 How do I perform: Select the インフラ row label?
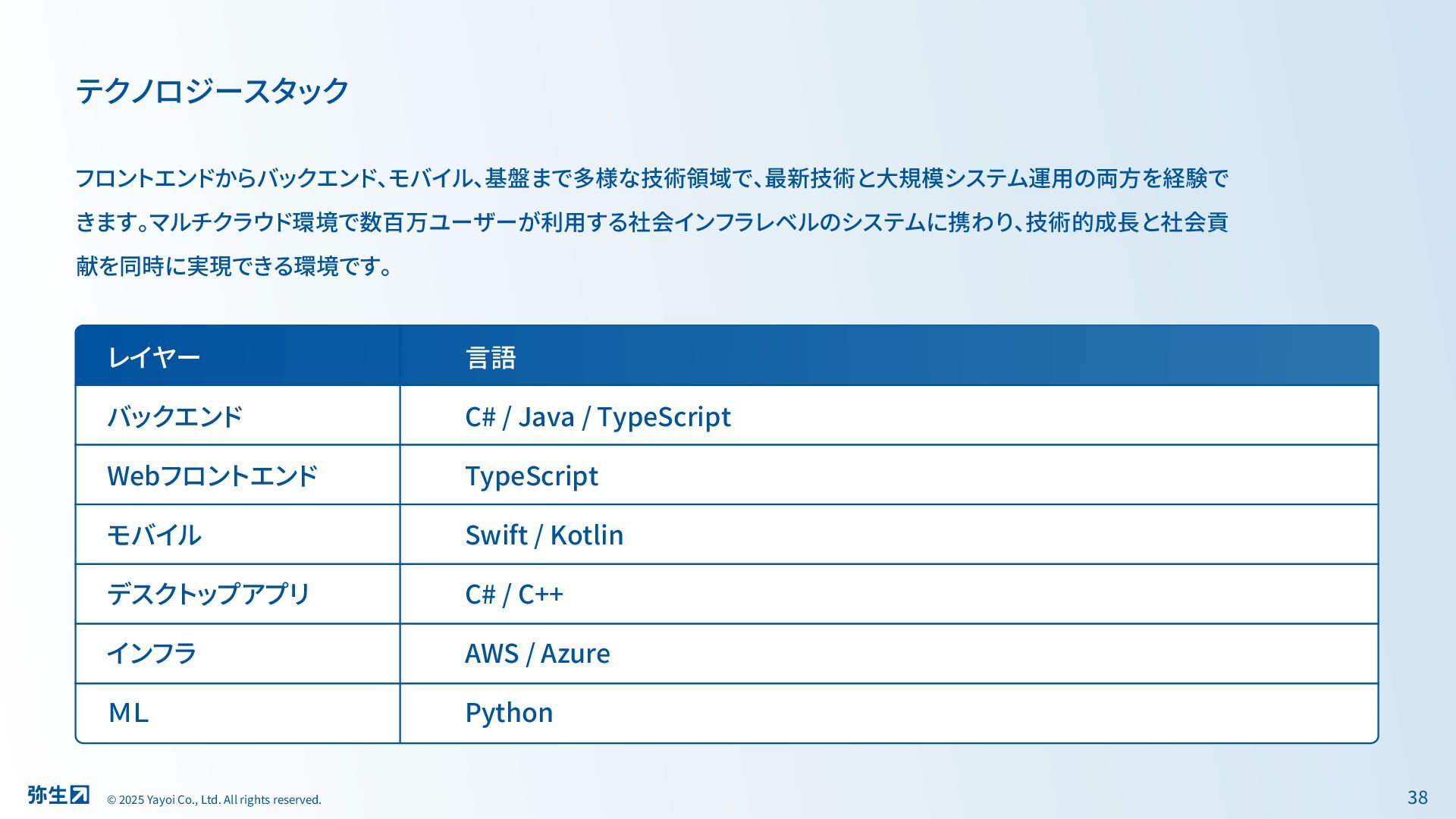coord(152,653)
